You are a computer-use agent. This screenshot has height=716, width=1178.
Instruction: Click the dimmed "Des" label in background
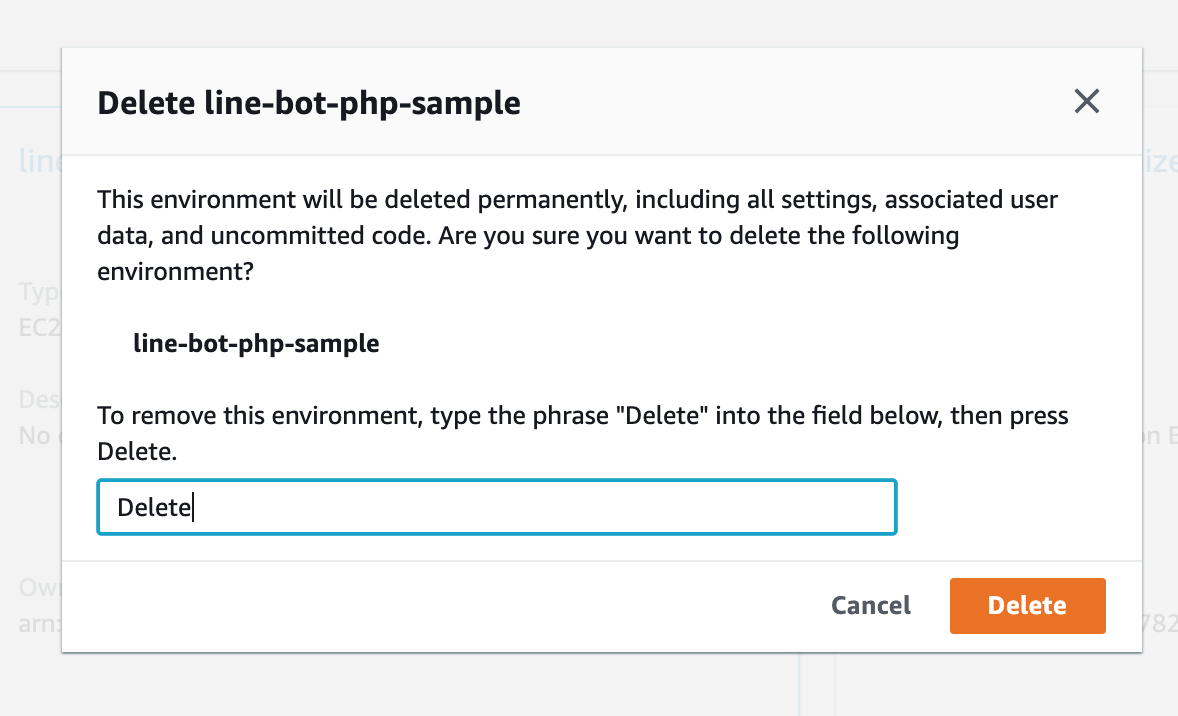click(40, 400)
